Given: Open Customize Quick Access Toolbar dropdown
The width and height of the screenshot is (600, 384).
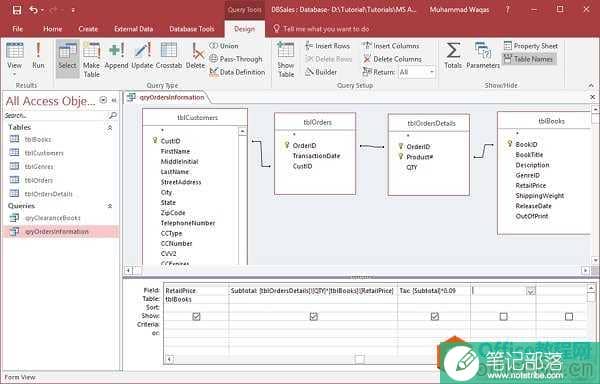Looking at the screenshot, I should tap(73, 10).
